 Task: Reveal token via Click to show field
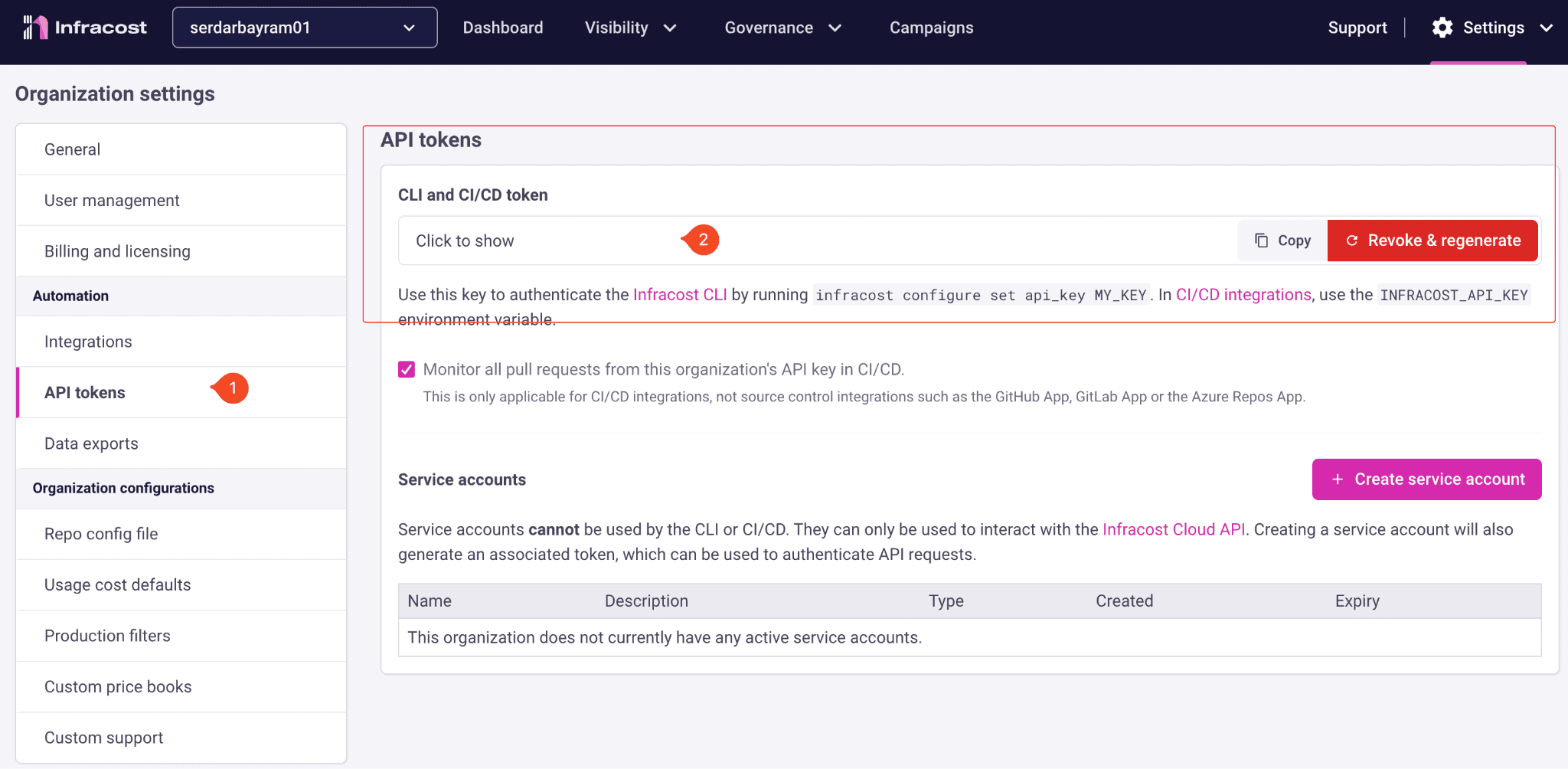818,241
